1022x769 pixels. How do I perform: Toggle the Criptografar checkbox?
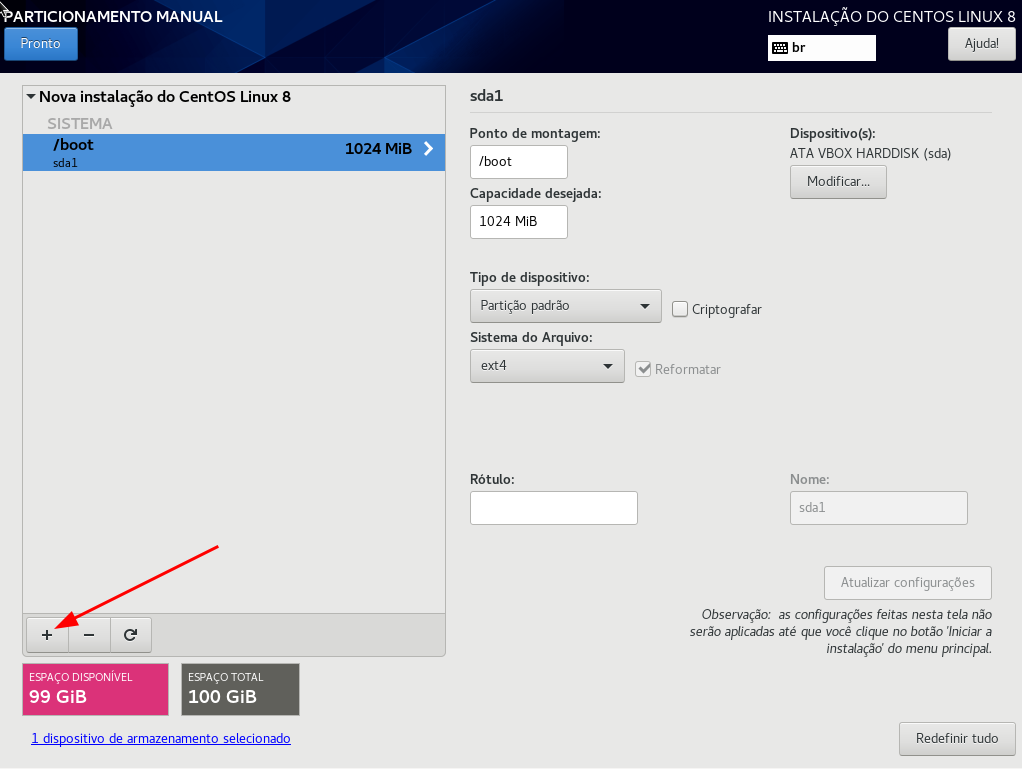tap(680, 309)
